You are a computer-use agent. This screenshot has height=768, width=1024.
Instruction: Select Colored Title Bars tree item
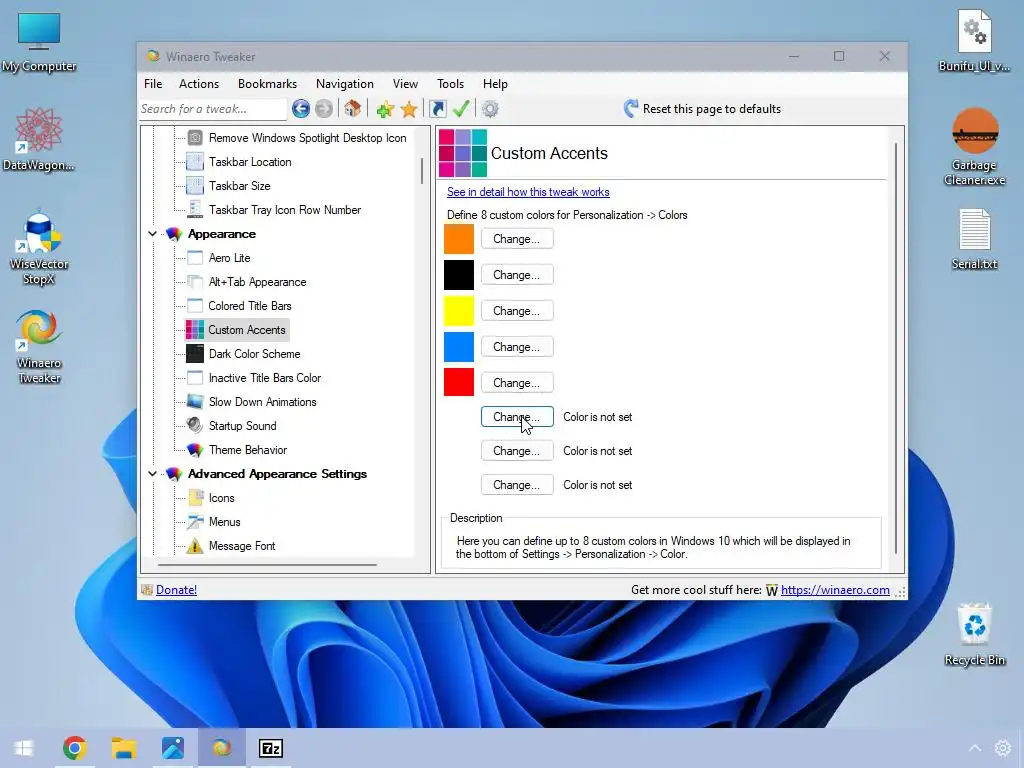pos(249,306)
